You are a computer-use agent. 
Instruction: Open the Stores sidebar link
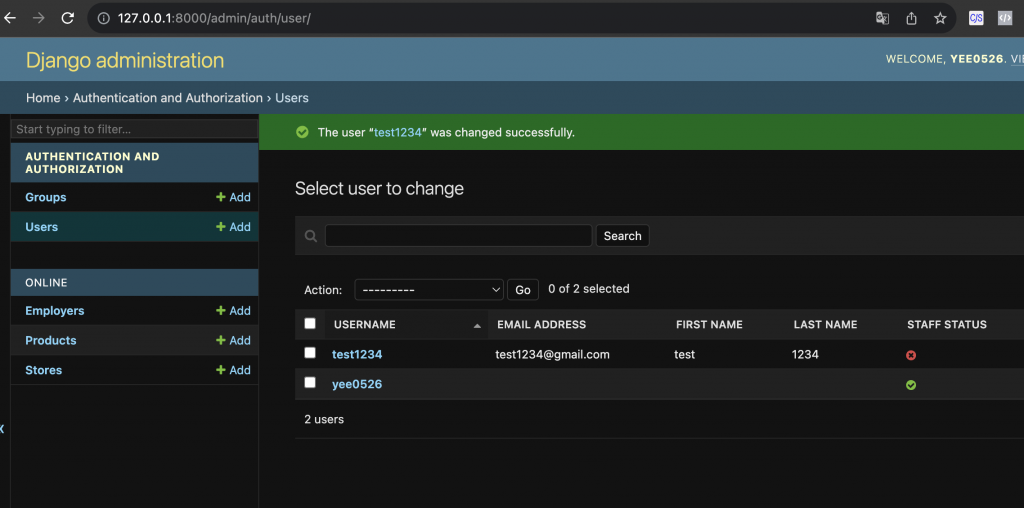click(x=44, y=370)
